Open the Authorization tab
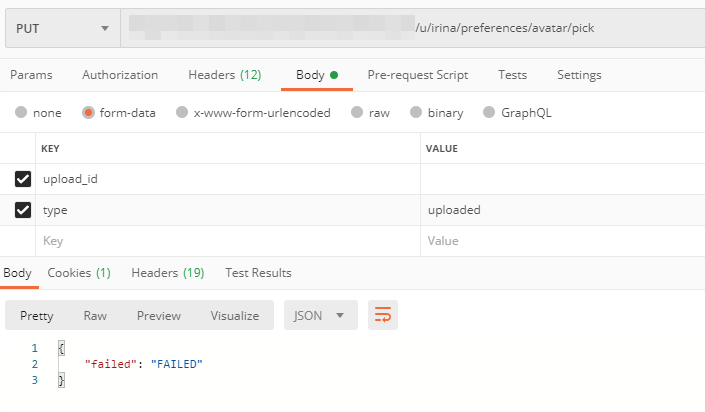Screen dimensions: 705x412 [120, 75]
